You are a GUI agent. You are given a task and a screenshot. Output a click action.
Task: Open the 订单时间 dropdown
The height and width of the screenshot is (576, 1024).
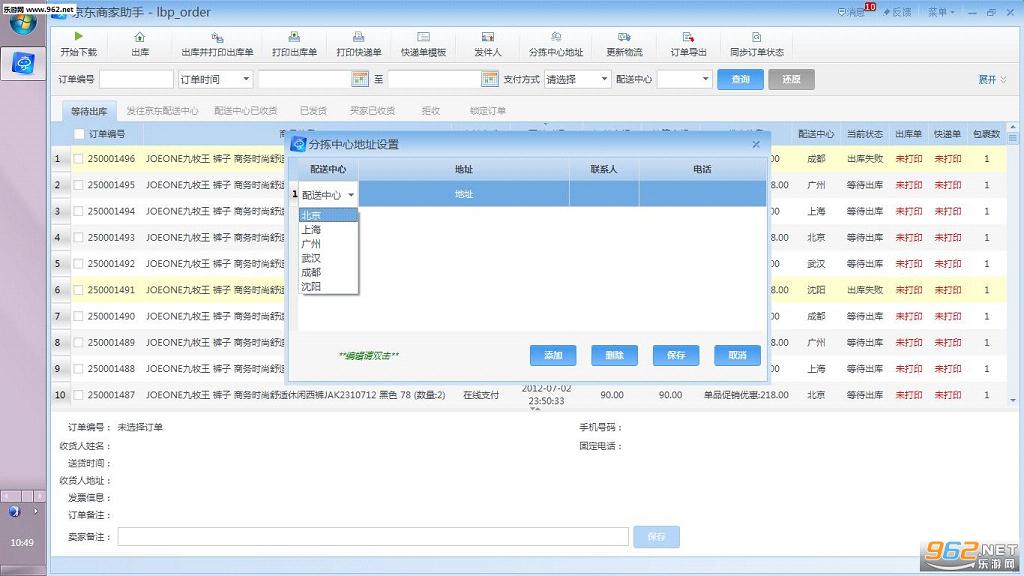click(215, 79)
